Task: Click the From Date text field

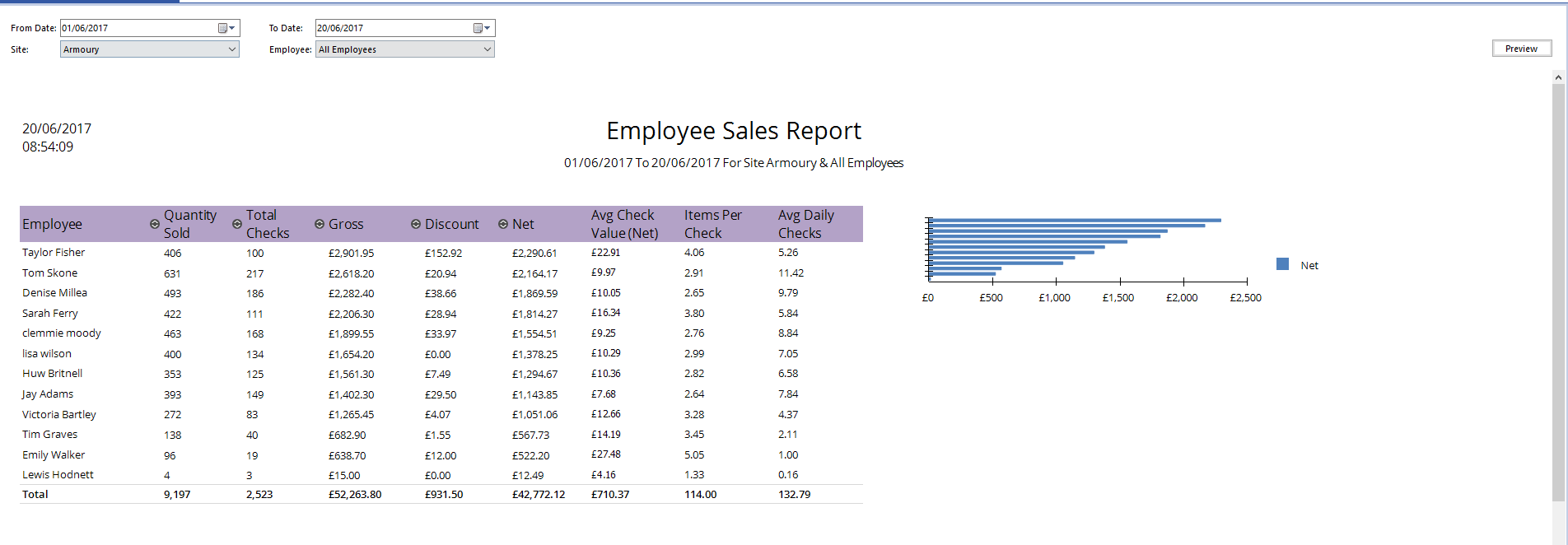Action: 136,28
